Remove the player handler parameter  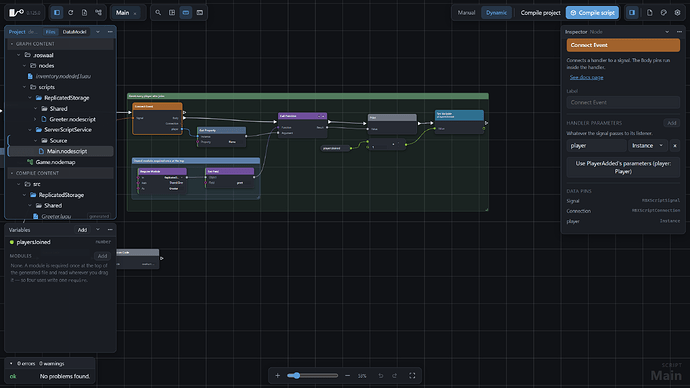tap(675, 146)
